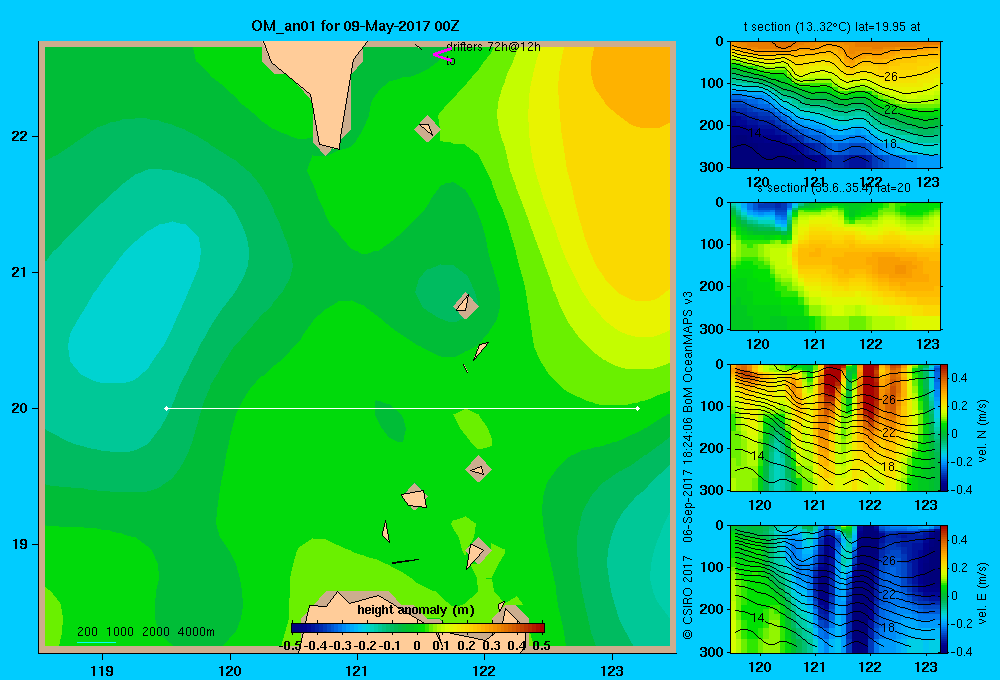Click the "300" depth tick of the salinity section
The height and width of the screenshot is (680, 1000).
point(712,329)
